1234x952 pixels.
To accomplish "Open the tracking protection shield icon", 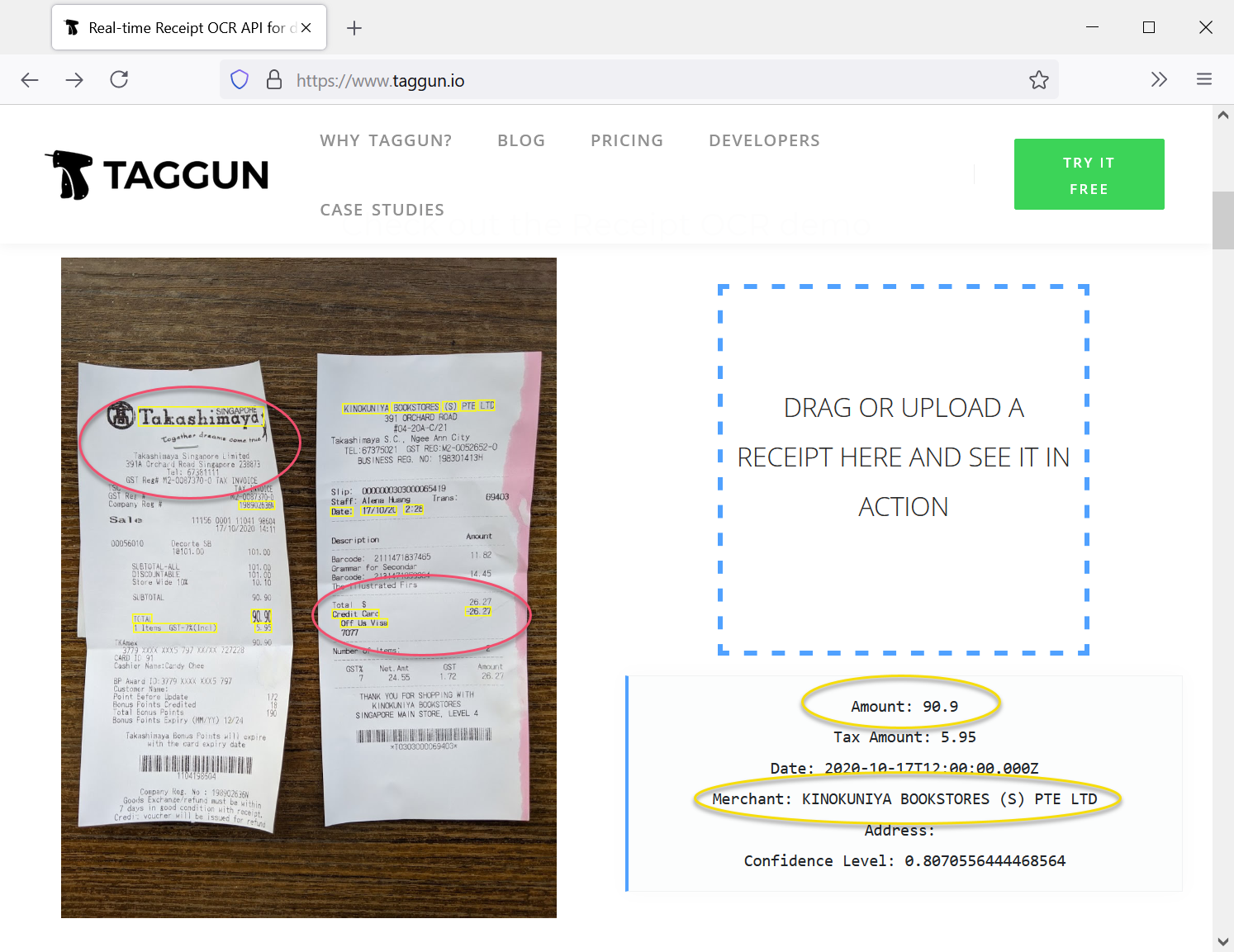I will (240, 80).
